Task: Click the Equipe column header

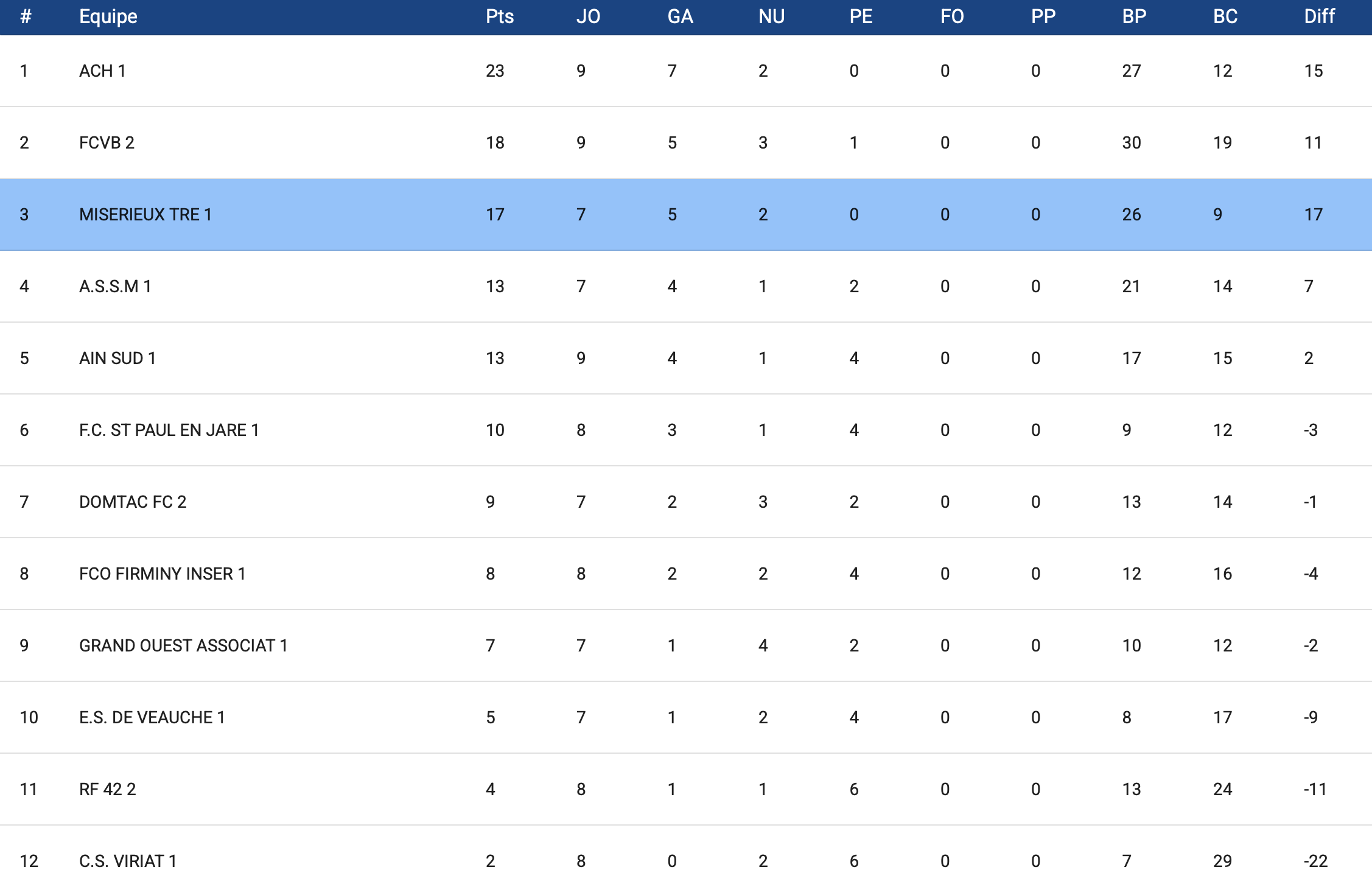Action: tap(108, 16)
